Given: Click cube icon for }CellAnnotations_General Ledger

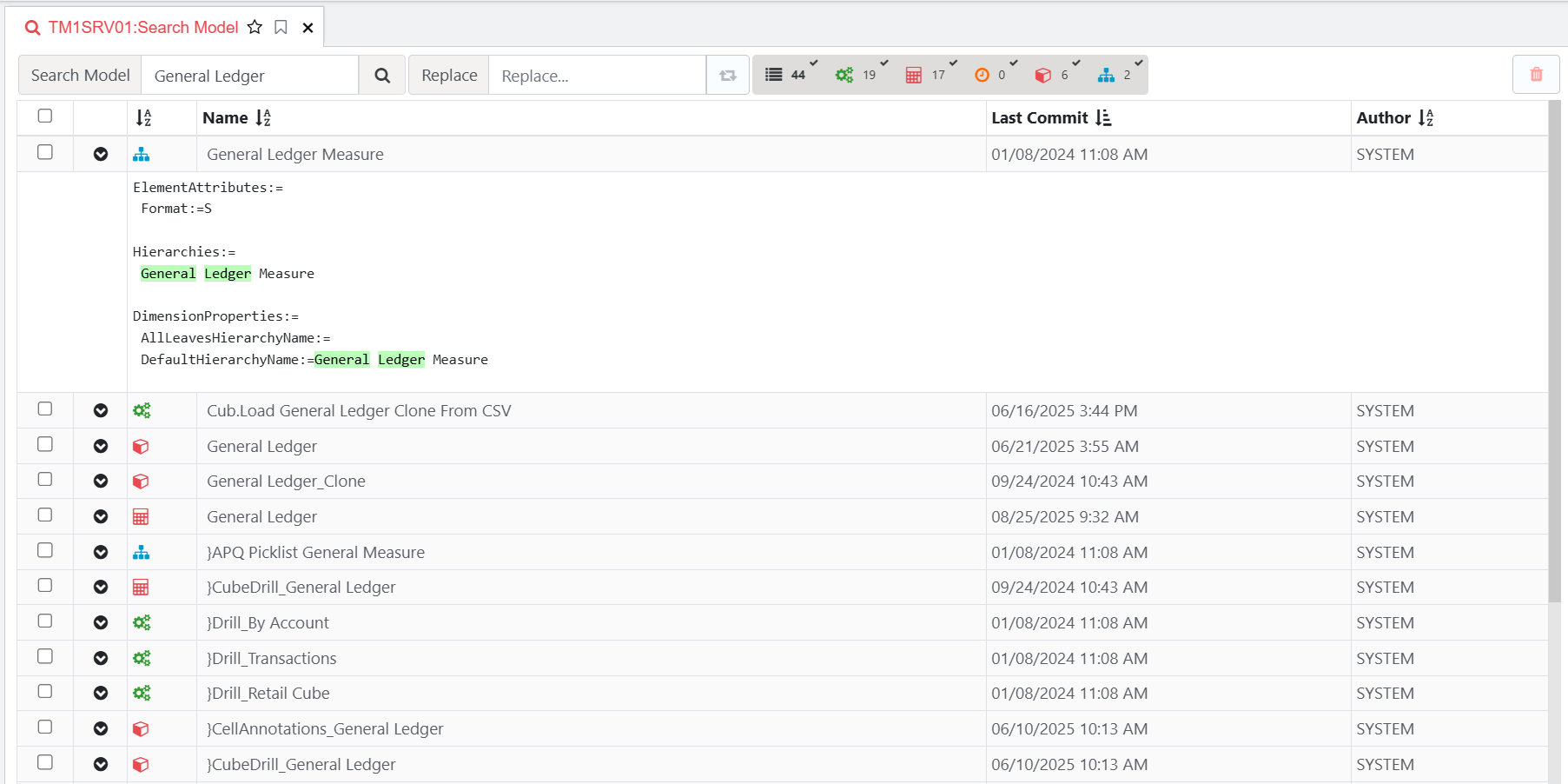Looking at the screenshot, I should [x=141, y=729].
